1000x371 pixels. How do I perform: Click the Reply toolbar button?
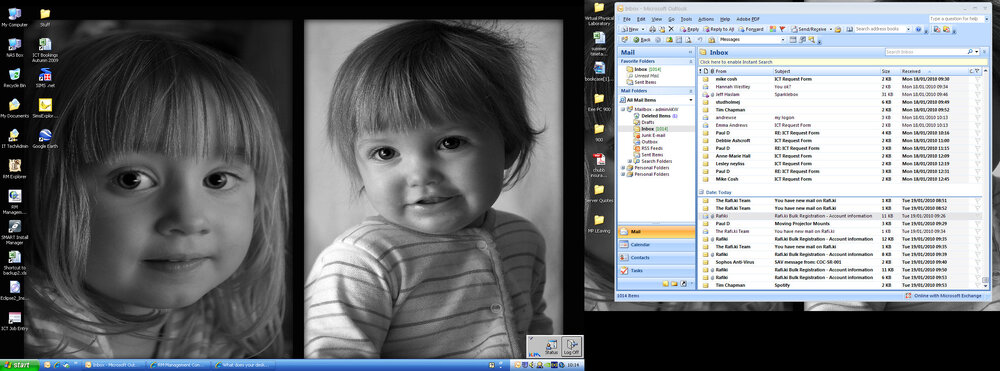689,29
